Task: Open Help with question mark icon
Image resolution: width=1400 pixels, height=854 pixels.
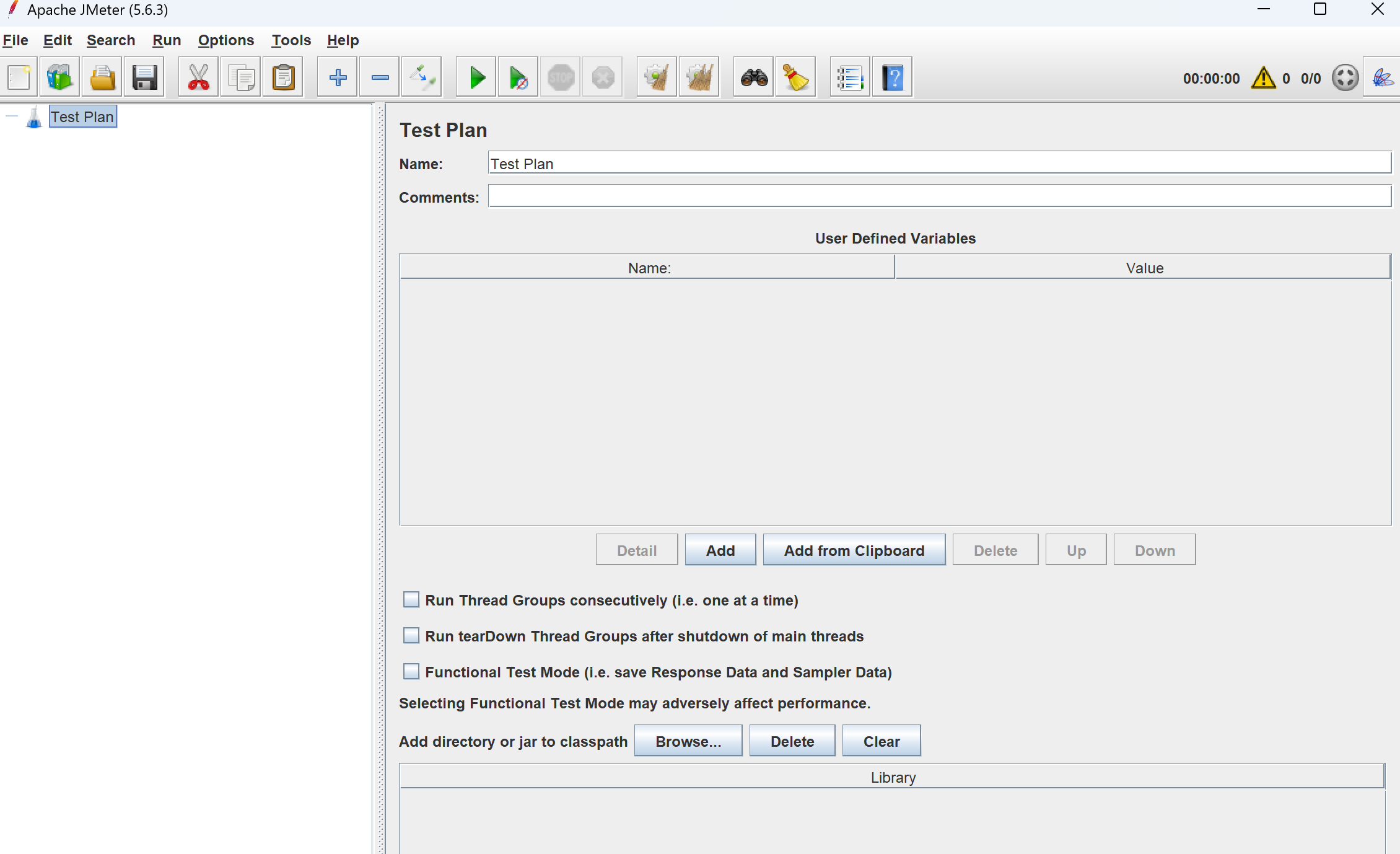Action: coord(893,77)
